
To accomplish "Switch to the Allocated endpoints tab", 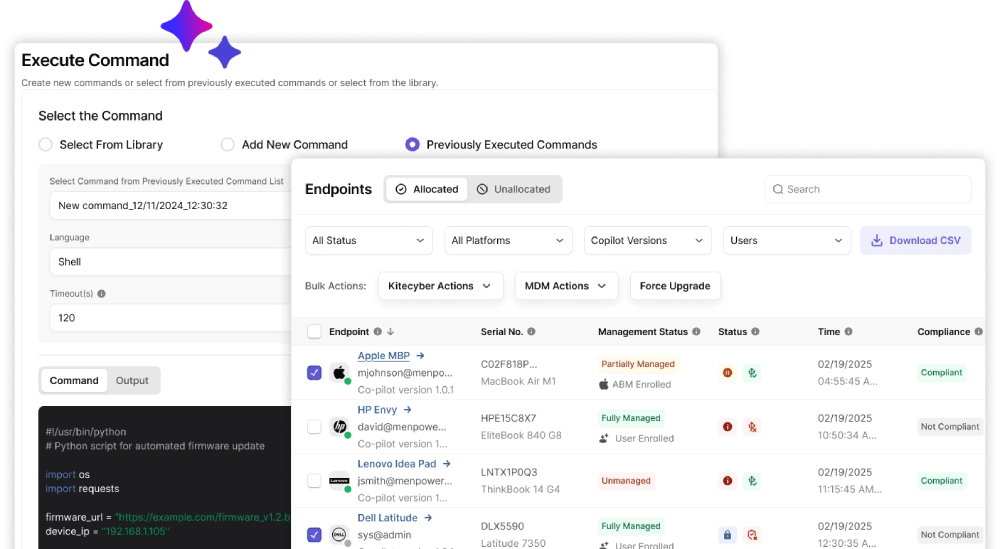I will (427, 189).
